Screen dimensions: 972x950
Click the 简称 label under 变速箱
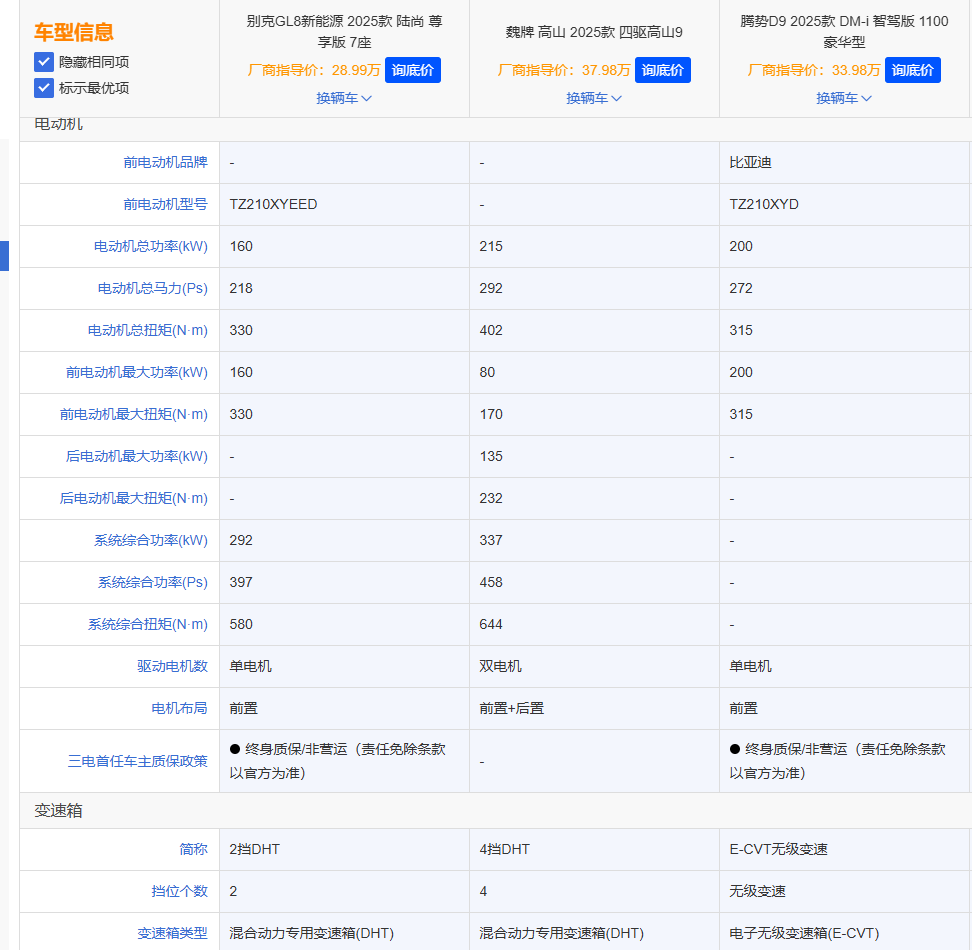(193, 849)
